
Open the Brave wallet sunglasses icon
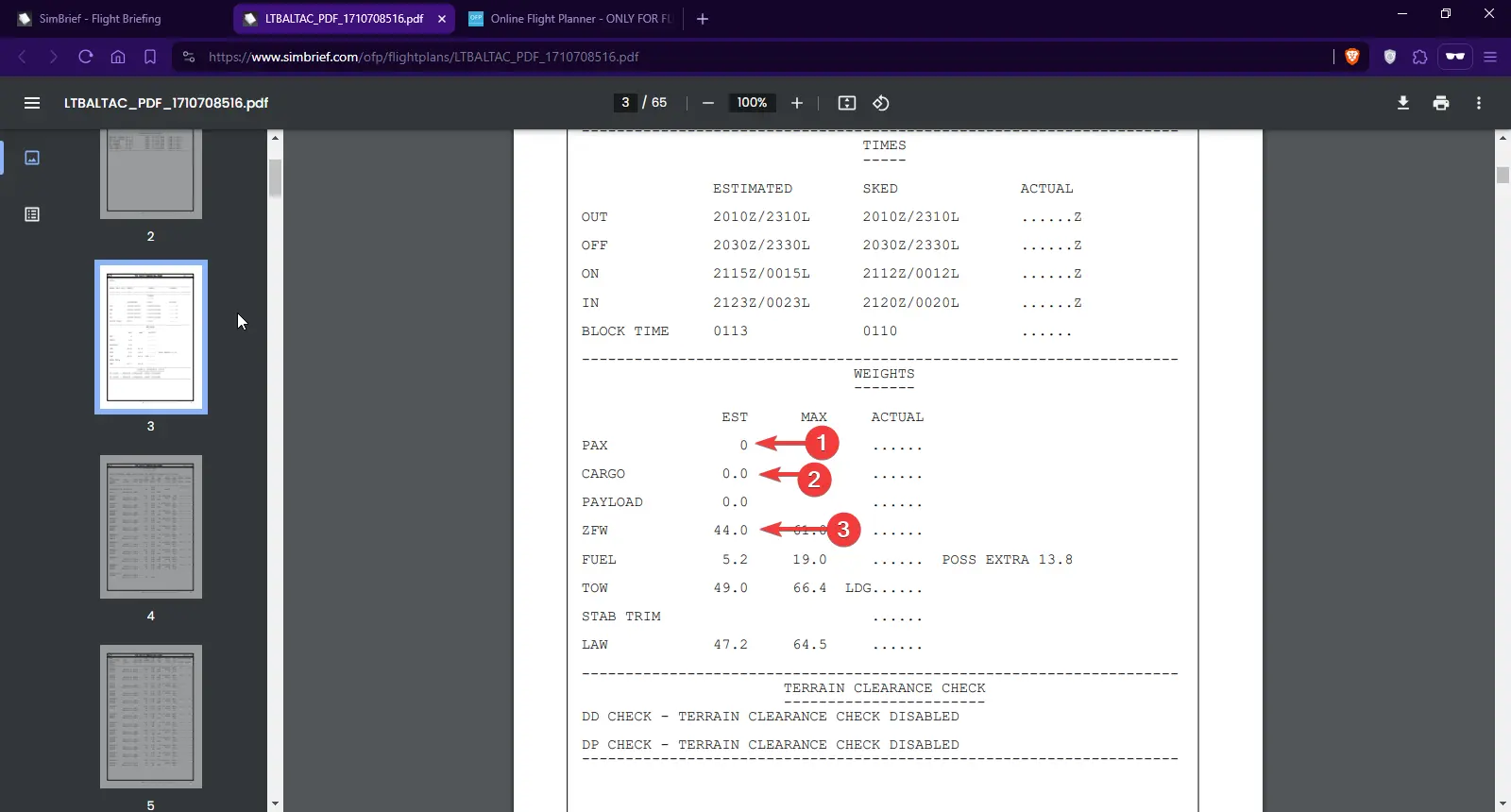point(1455,57)
